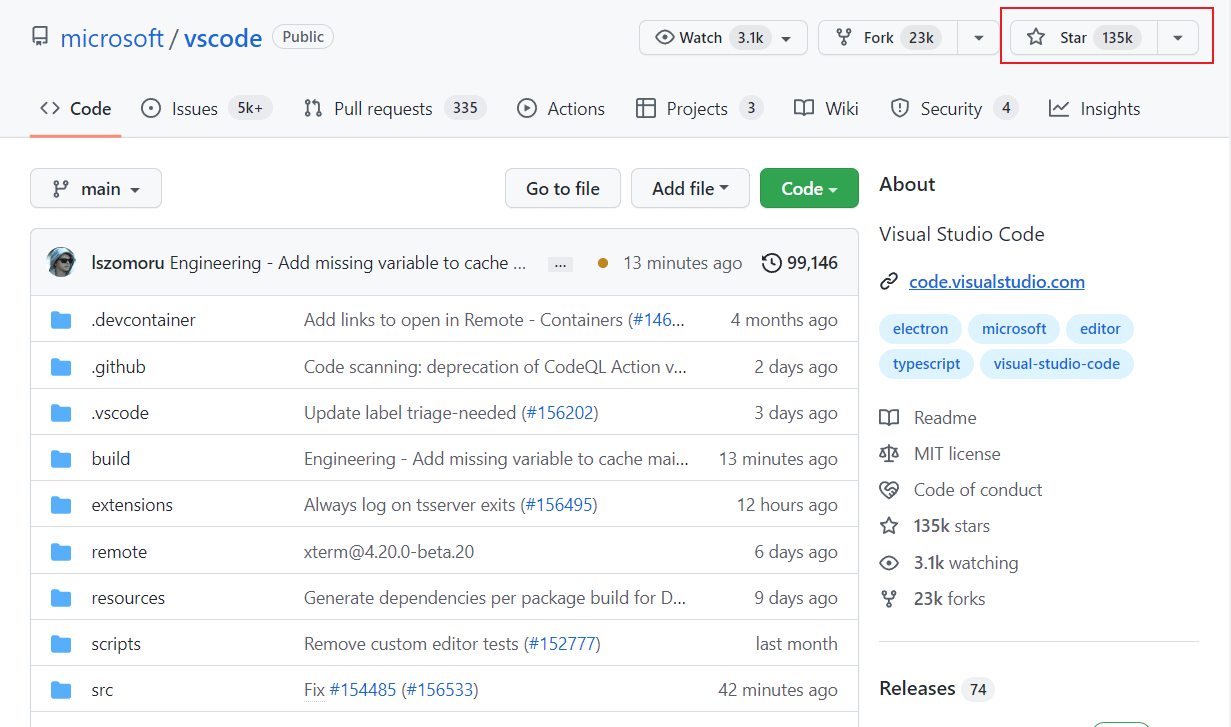
Task: Select the electron topic tag
Action: coord(920,329)
